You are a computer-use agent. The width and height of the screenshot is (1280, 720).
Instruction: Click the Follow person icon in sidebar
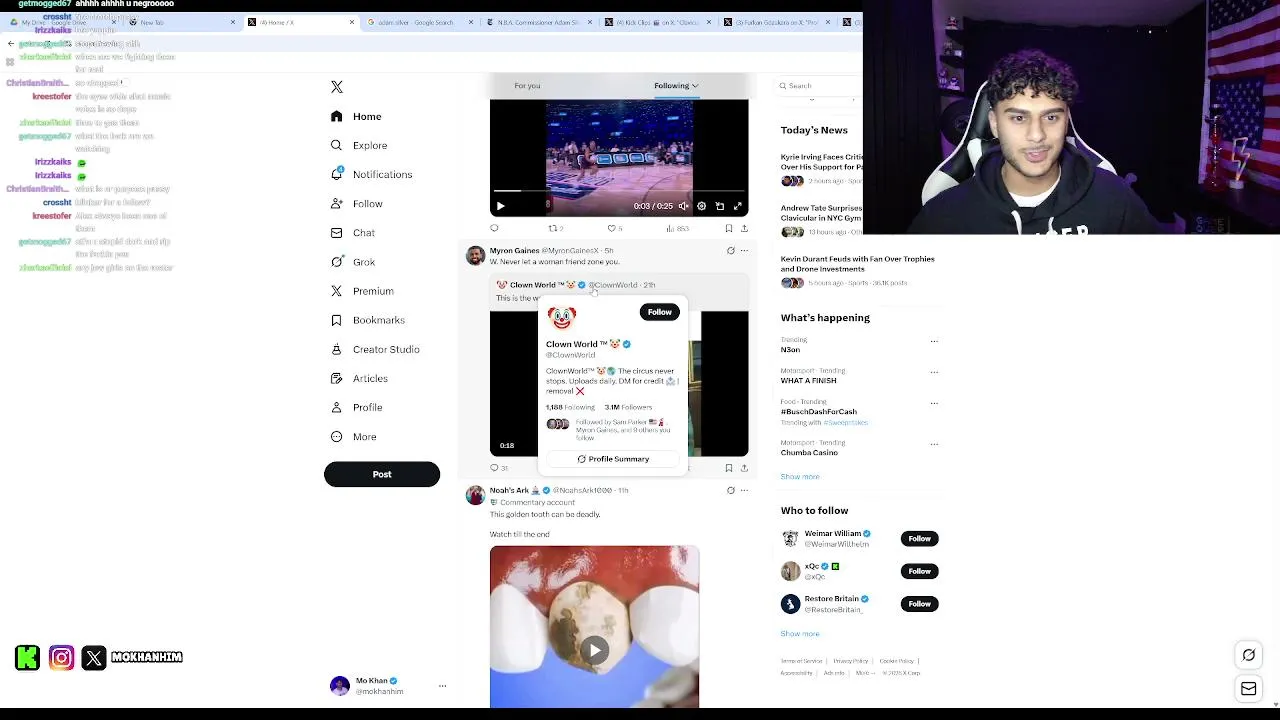[337, 204]
